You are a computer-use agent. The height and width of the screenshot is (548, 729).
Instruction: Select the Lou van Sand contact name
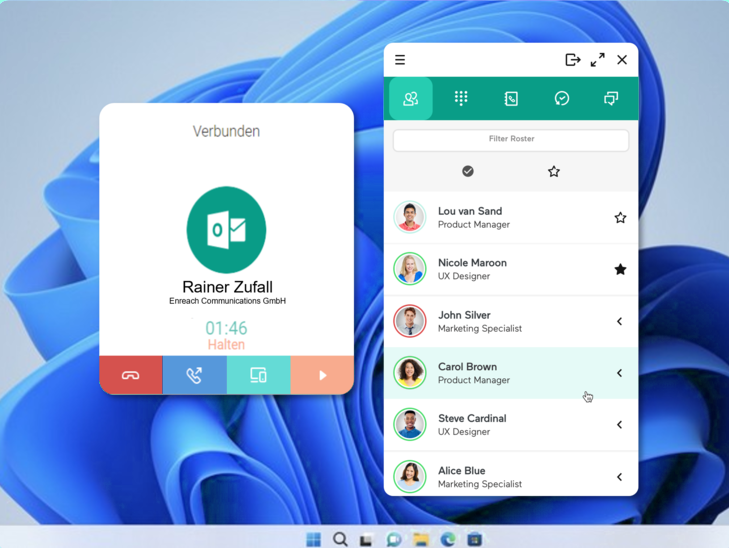pos(470,211)
